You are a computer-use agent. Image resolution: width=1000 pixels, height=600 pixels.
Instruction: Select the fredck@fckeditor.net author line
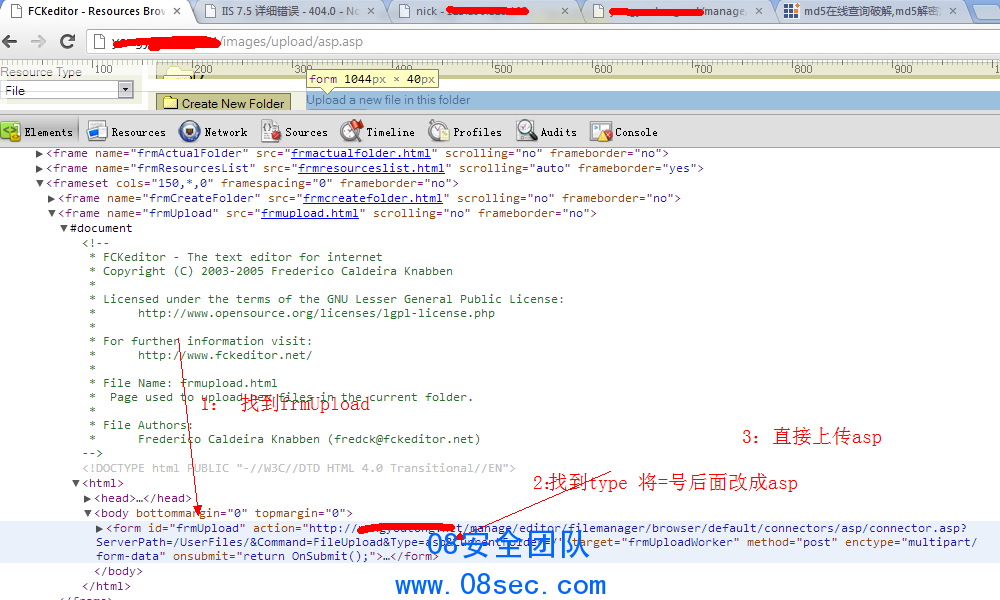[x=309, y=439]
